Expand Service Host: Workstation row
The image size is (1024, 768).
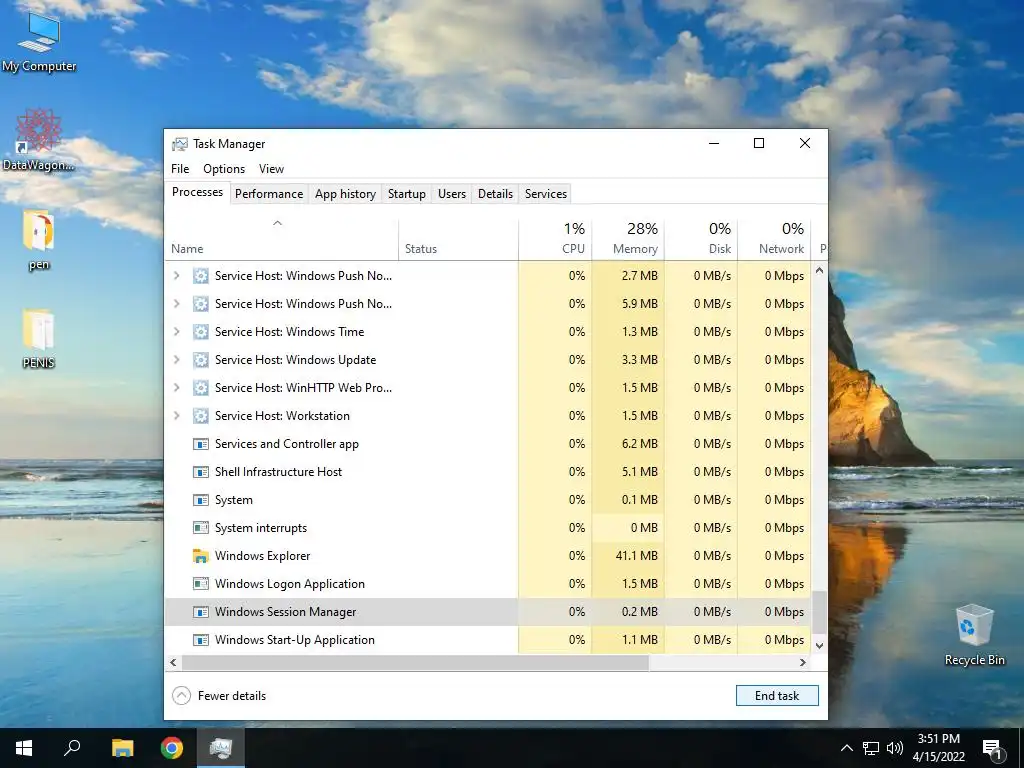click(x=176, y=416)
